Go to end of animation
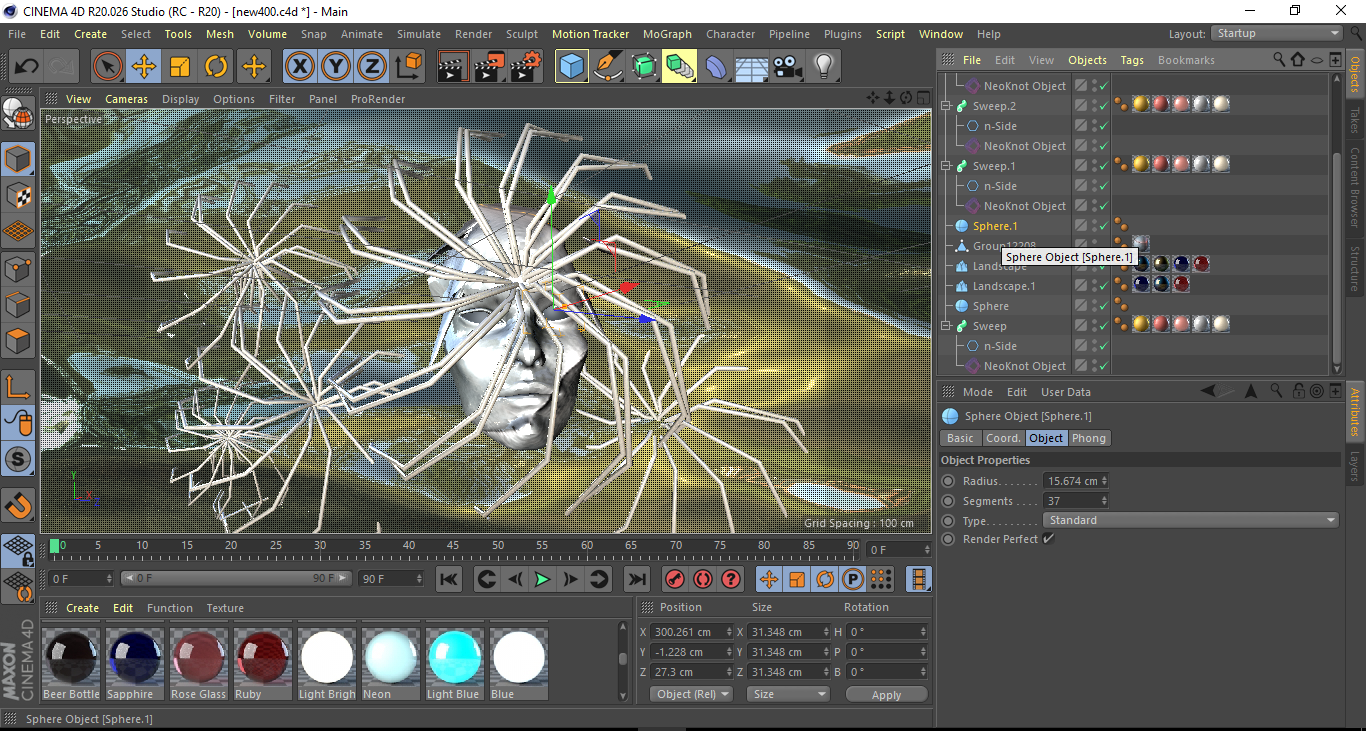The height and width of the screenshot is (731, 1366). point(636,579)
